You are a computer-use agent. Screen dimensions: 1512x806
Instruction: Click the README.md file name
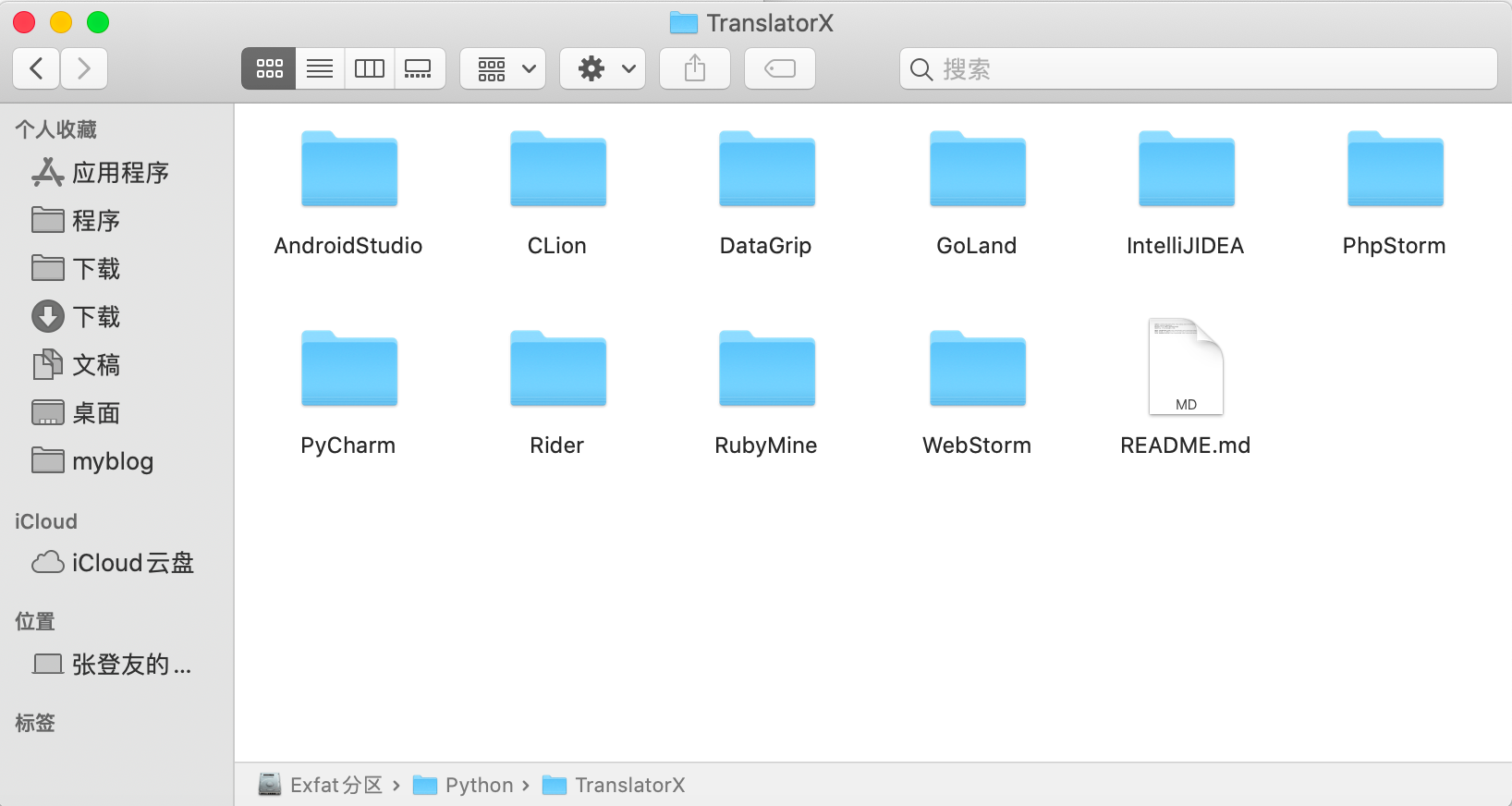pyautogui.click(x=1186, y=446)
